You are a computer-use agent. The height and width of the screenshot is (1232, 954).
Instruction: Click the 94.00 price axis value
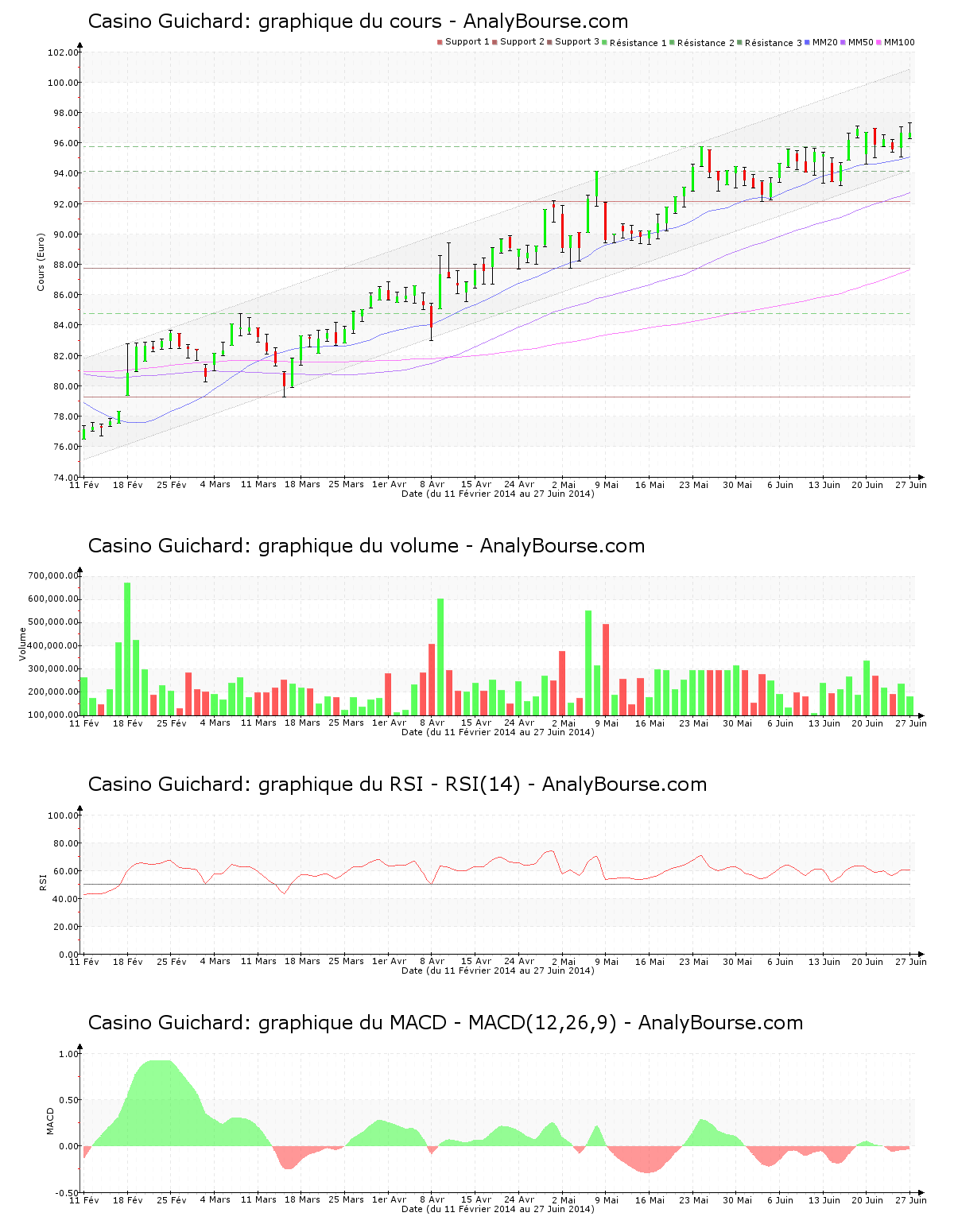[65, 173]
